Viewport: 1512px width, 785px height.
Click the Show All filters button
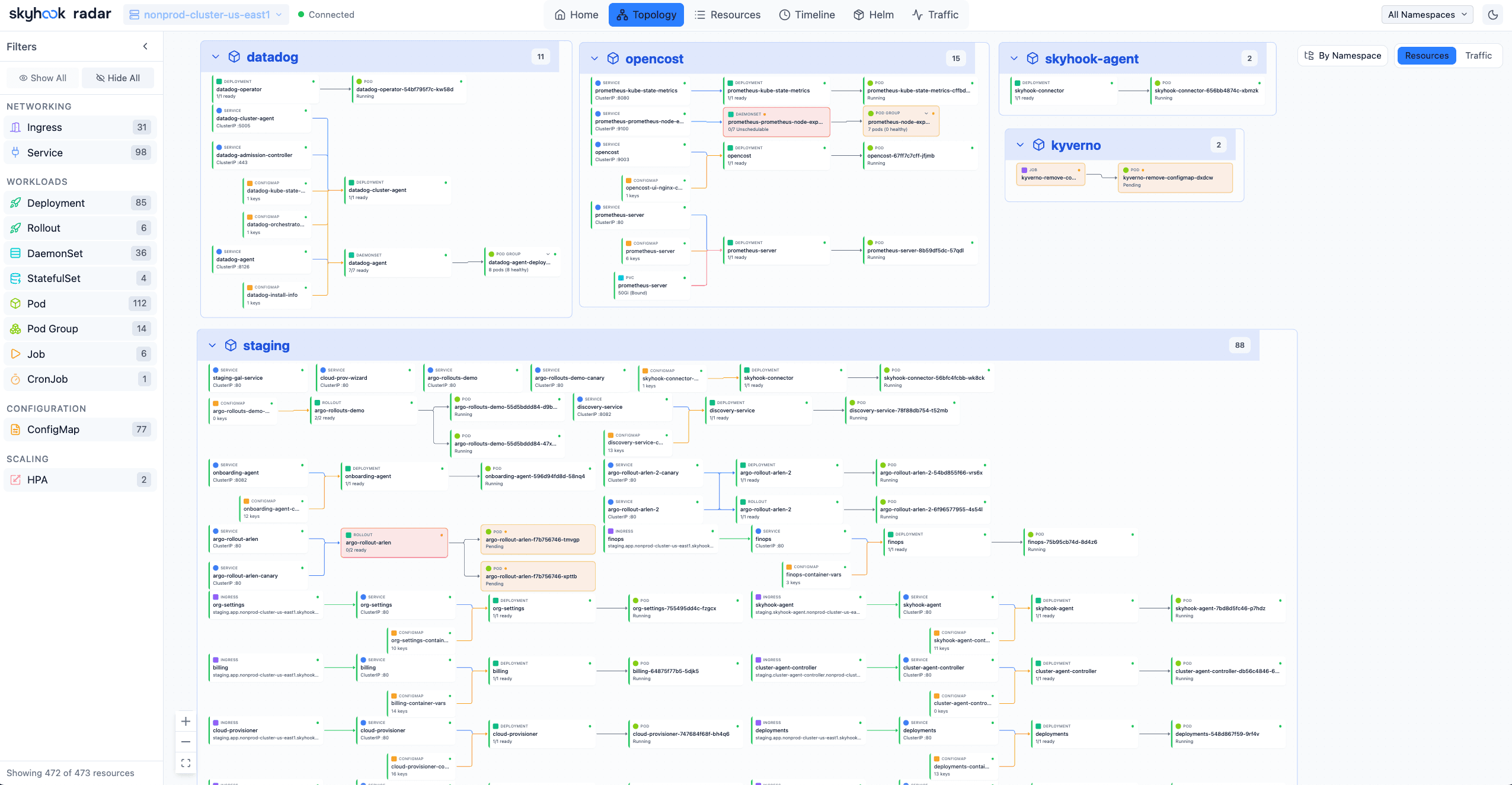pyautogui.click(x=43, y=78)
